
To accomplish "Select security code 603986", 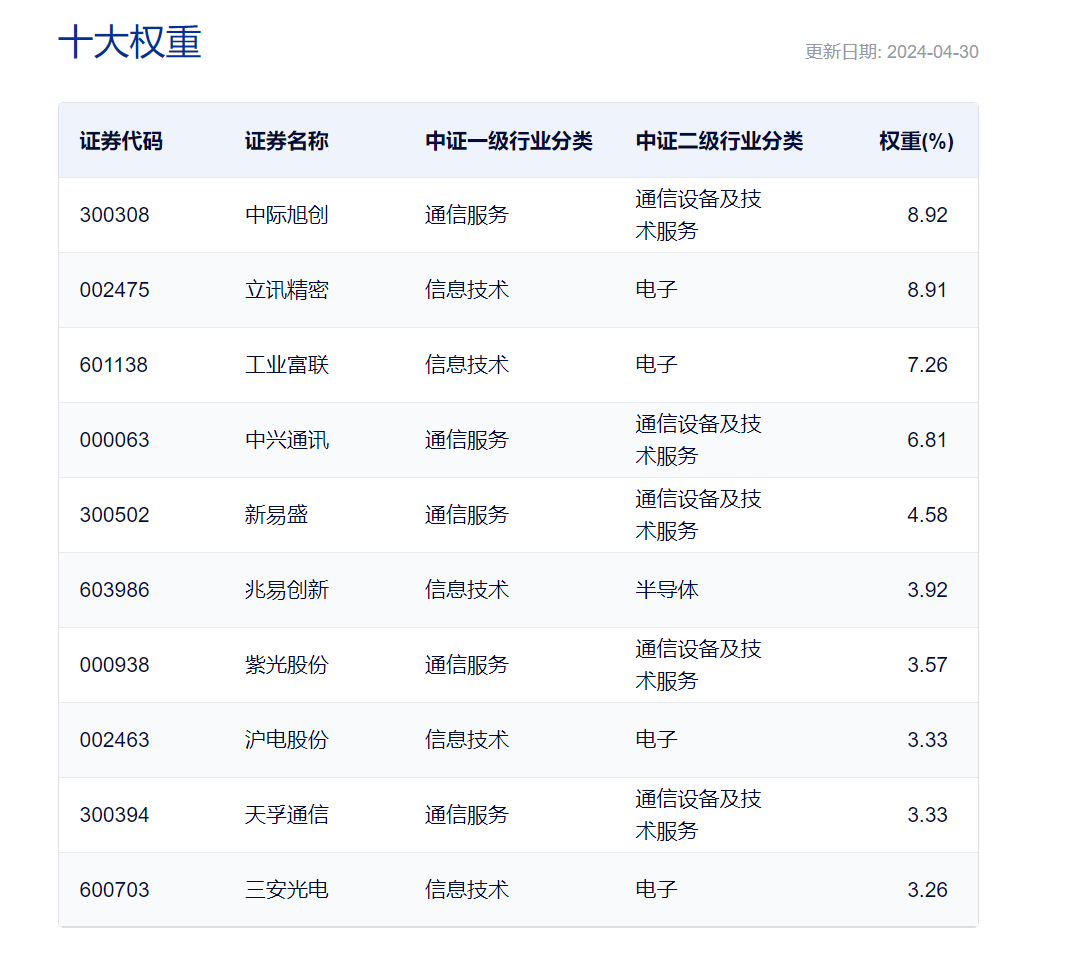I will point(114,590).
